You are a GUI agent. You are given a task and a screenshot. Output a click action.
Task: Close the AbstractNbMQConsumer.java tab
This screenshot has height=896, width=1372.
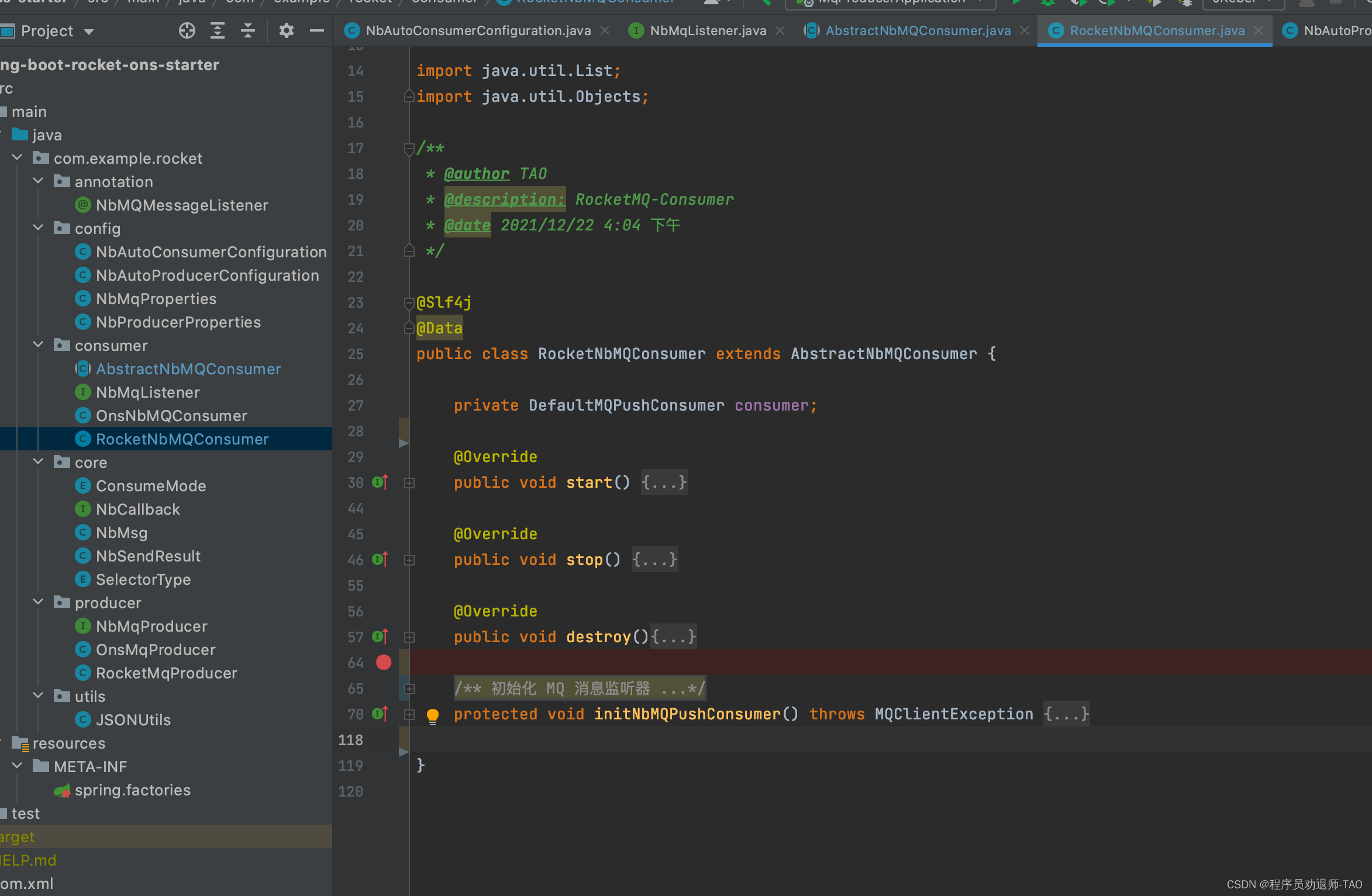tap(1025, 30)
